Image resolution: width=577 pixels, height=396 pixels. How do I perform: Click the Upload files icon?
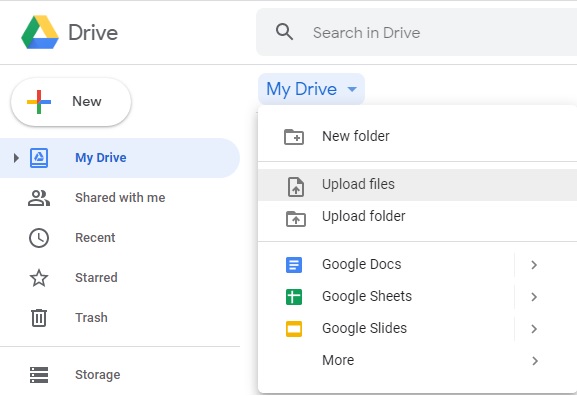coord(296,187)
